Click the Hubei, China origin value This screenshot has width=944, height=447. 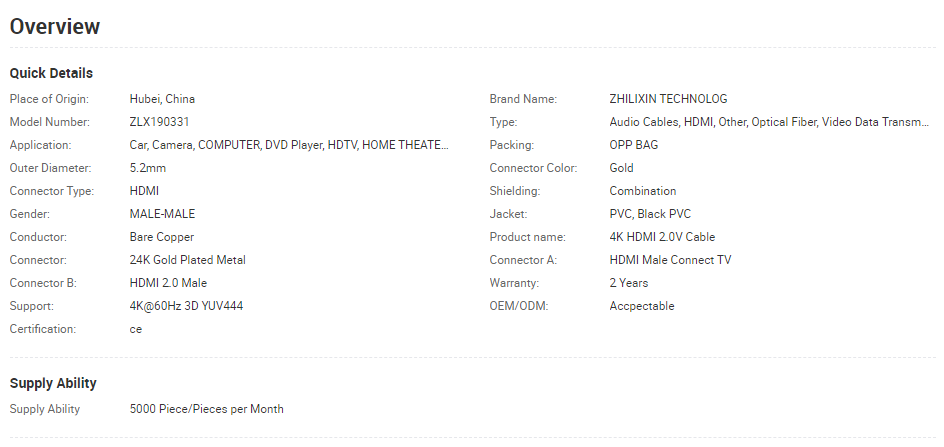coord(162,99)
